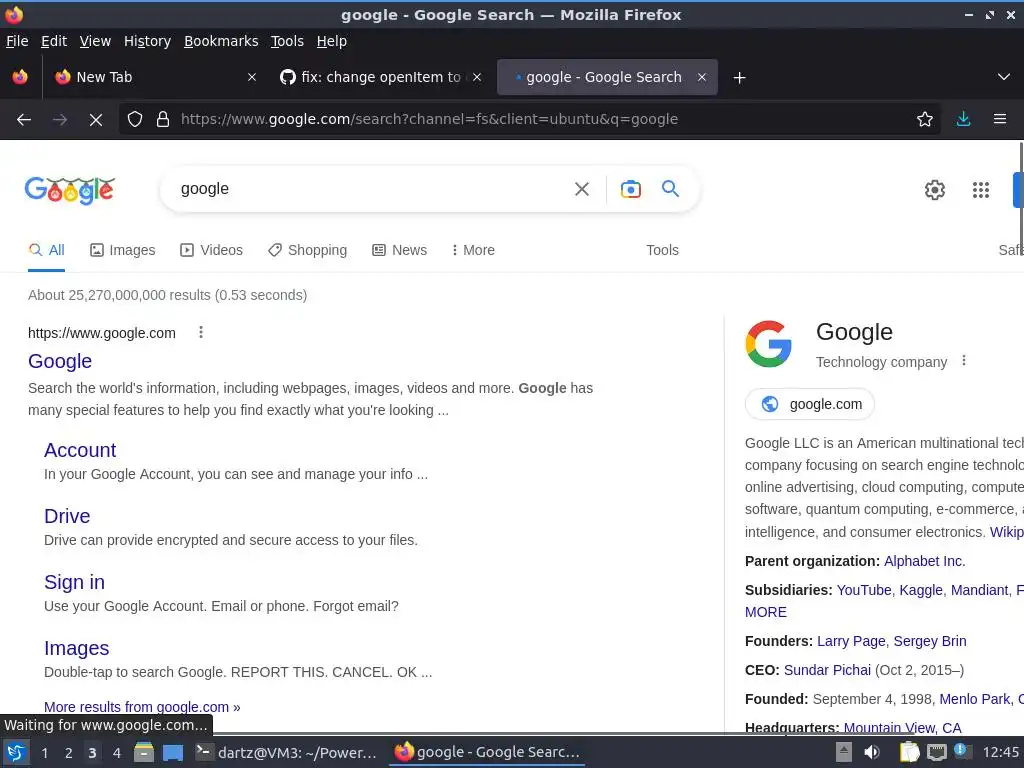Image resolution: width=1024 pixels, height=768 pixels.
Task: Expand the system tray arrow
Action: pyautogui.click(x=844, y=752)
